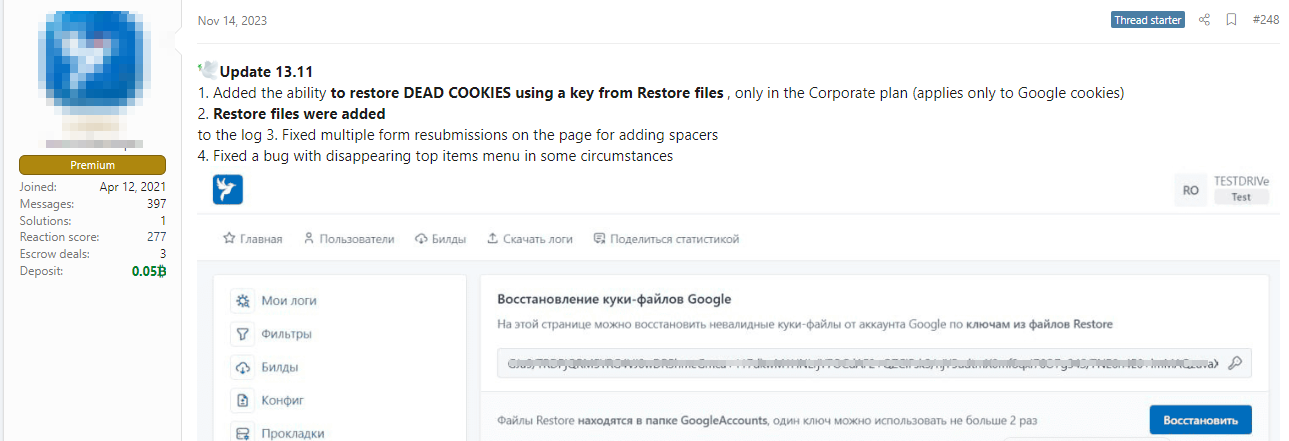Open the Главная tab
1289x441 pixels.
point(252,239)
